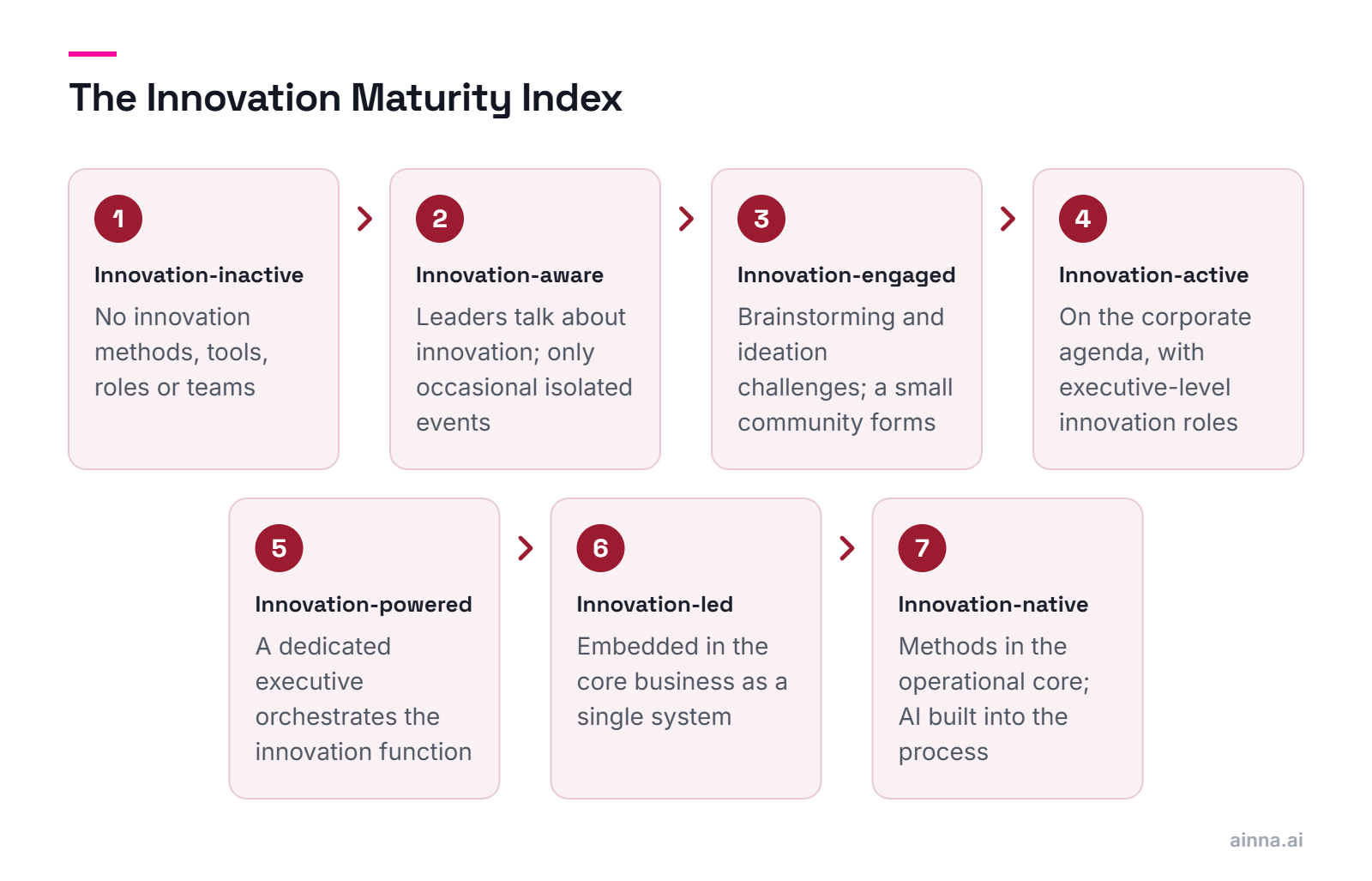Click the number 1 circle badge
The image size is (1372, 881).
118,219
